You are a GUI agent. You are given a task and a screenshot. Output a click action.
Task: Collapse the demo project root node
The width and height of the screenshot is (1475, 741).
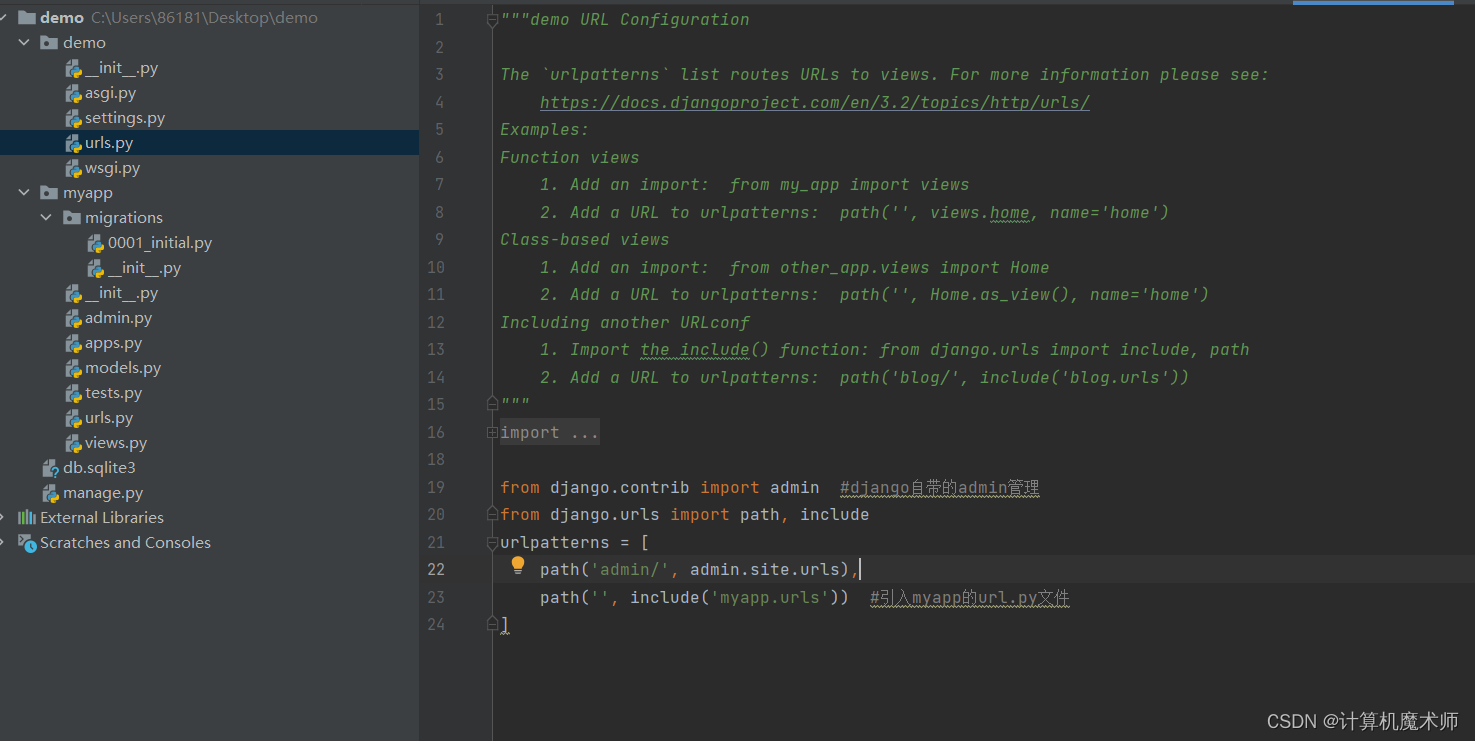coord(3,18)
